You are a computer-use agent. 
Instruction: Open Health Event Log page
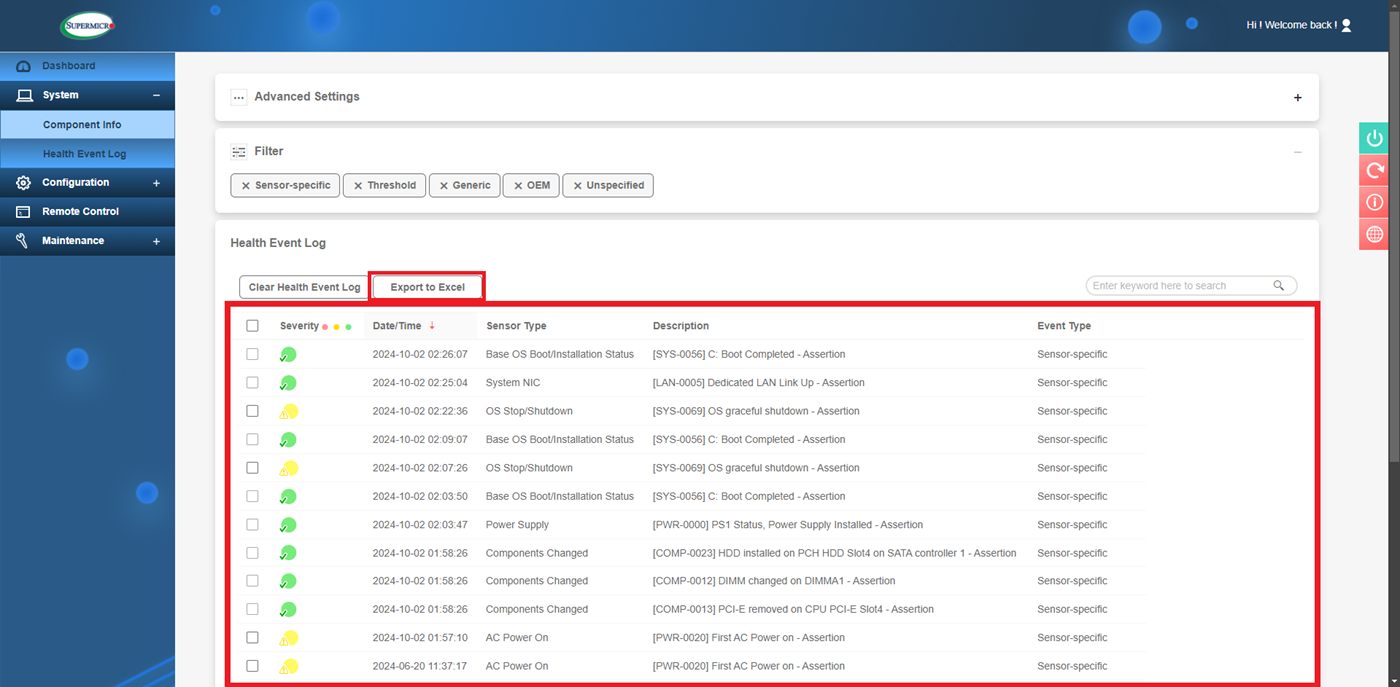(87, 154)
